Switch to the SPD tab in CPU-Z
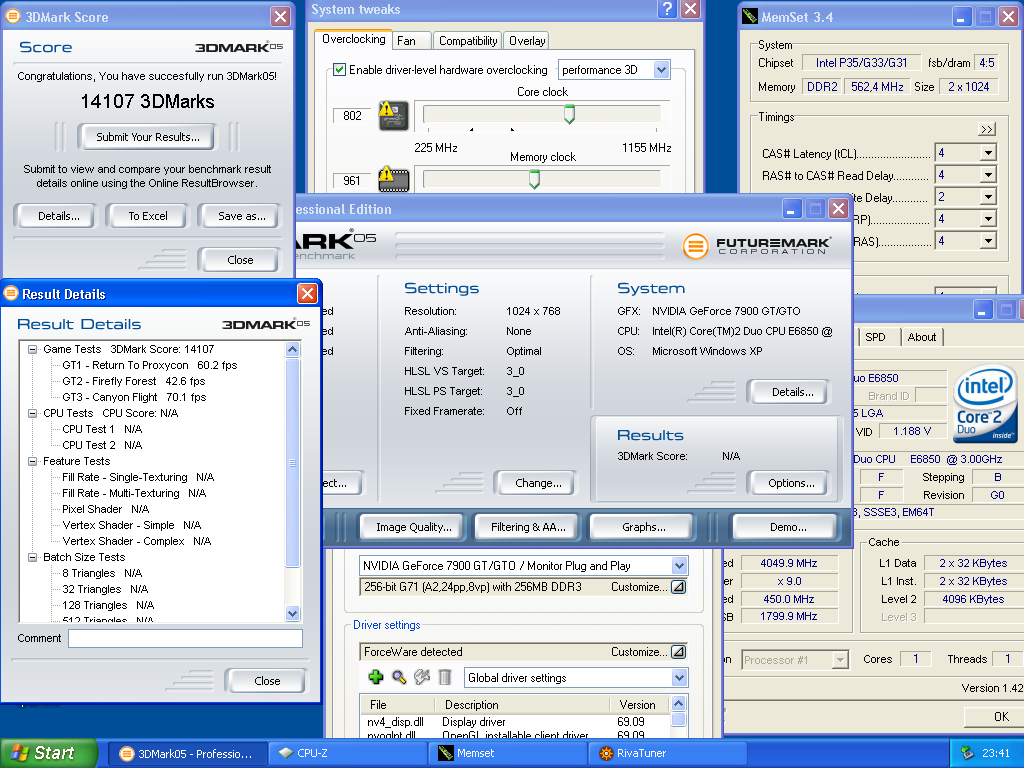Screen dimensions: 1024x768 click(876, 337)
